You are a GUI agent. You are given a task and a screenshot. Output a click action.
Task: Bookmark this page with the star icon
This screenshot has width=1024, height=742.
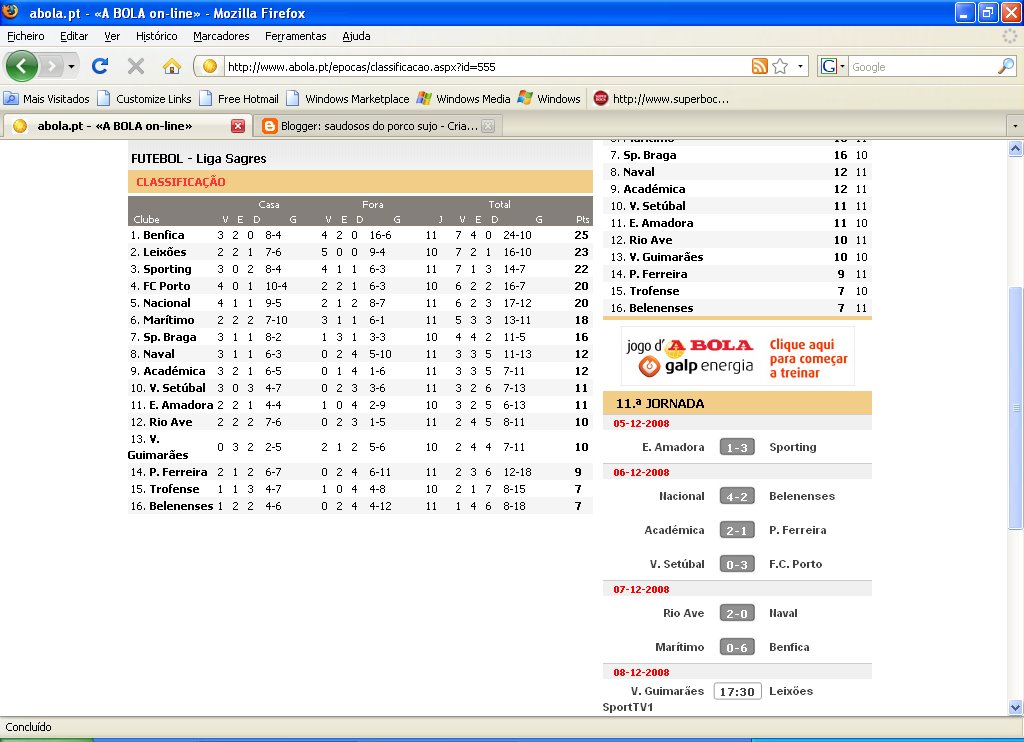(x=780, y=66)
